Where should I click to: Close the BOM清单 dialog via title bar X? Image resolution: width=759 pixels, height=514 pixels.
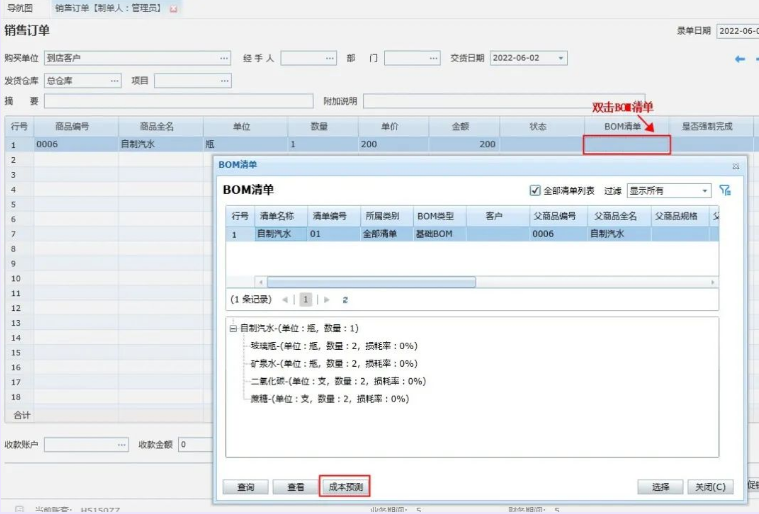(x=735, y=165)
